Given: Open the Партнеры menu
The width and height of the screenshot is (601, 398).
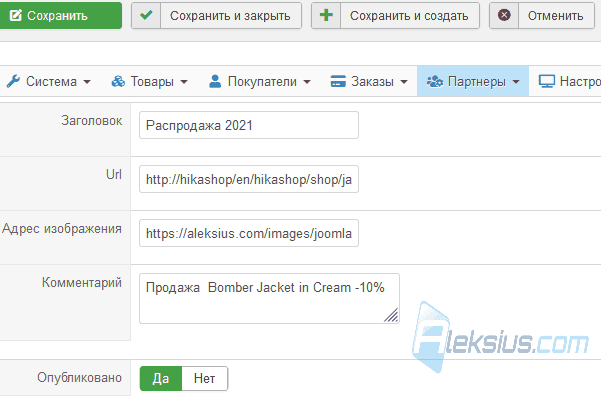Looking at the screenshot, I should click(x=473, y=81).
